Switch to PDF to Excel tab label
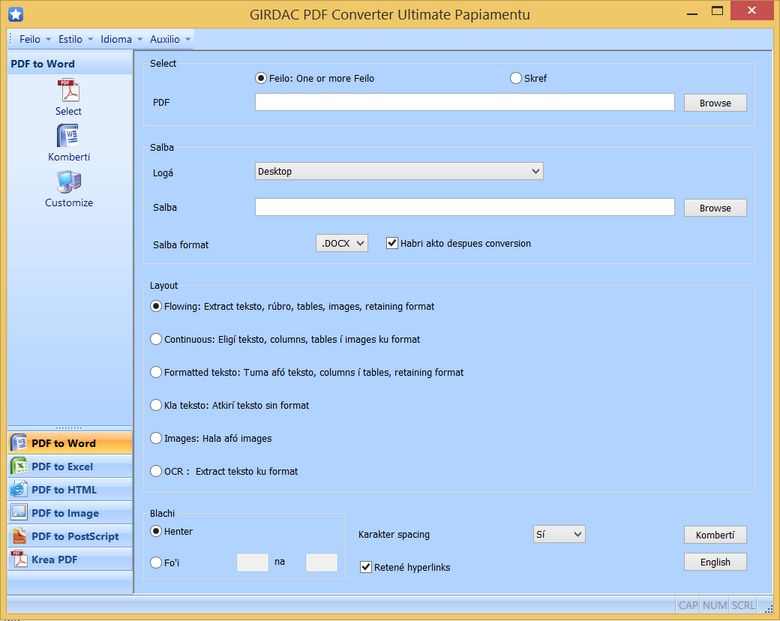The image size is (780, 621). coord(62,467)
